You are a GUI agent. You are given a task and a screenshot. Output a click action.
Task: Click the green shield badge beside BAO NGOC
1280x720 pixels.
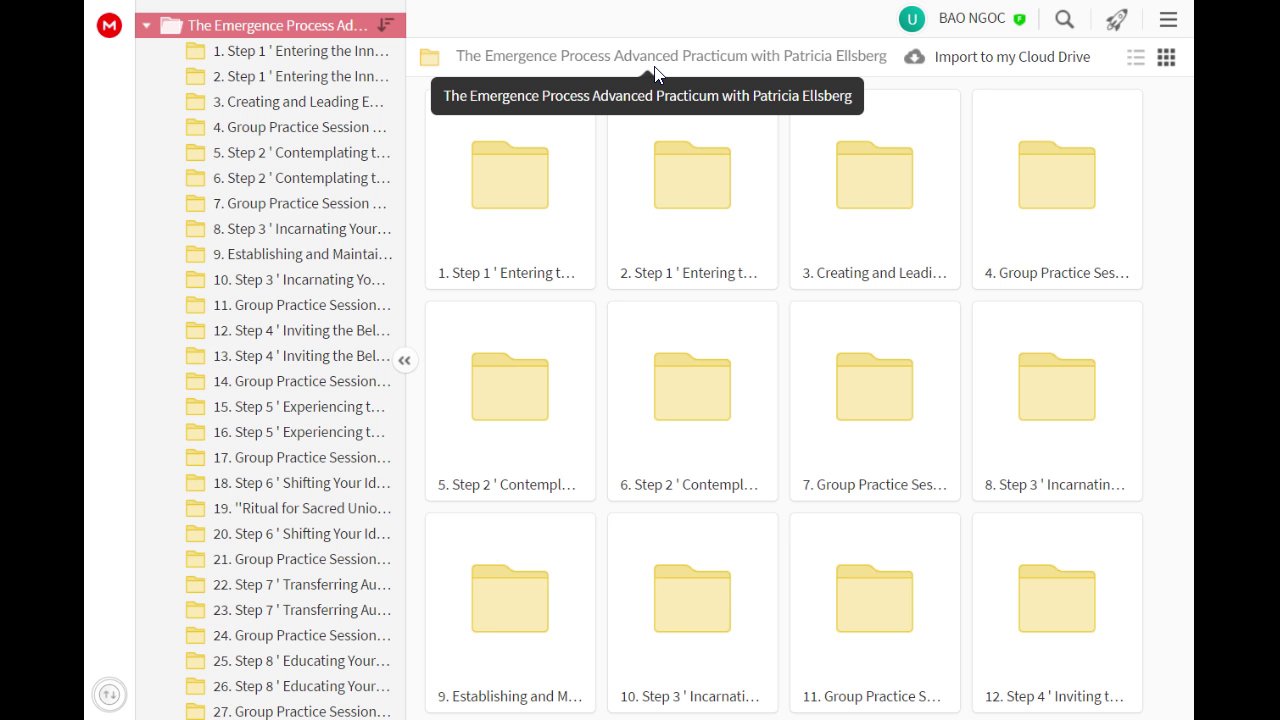[x=1019, y=19]
